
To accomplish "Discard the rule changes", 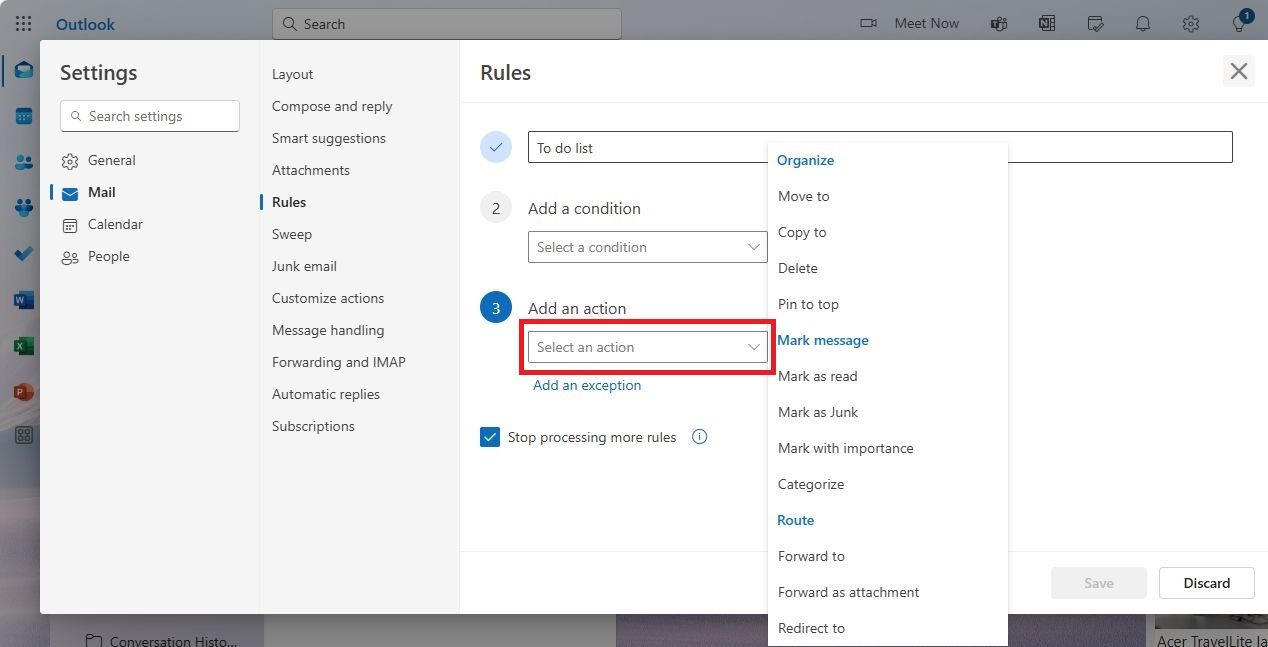I will click(x=1206, y=583).
